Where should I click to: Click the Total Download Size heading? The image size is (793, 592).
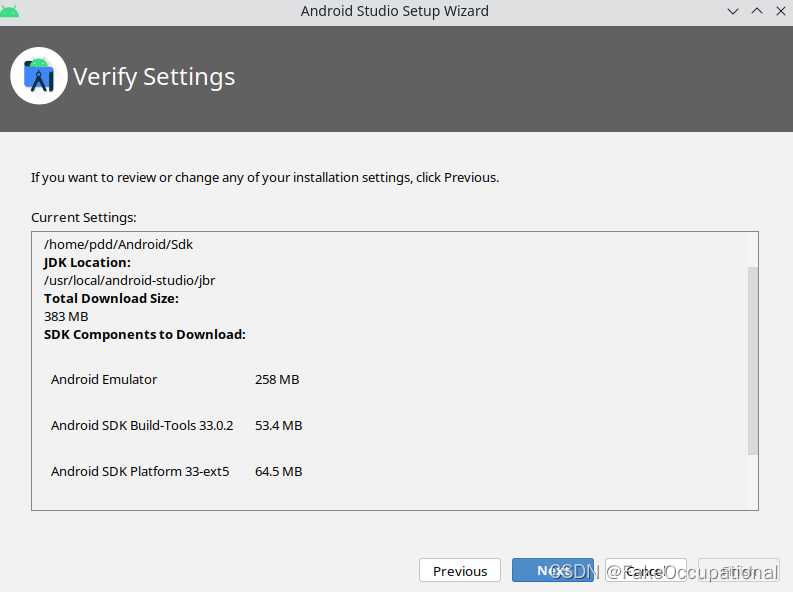(x=111, y=298)
